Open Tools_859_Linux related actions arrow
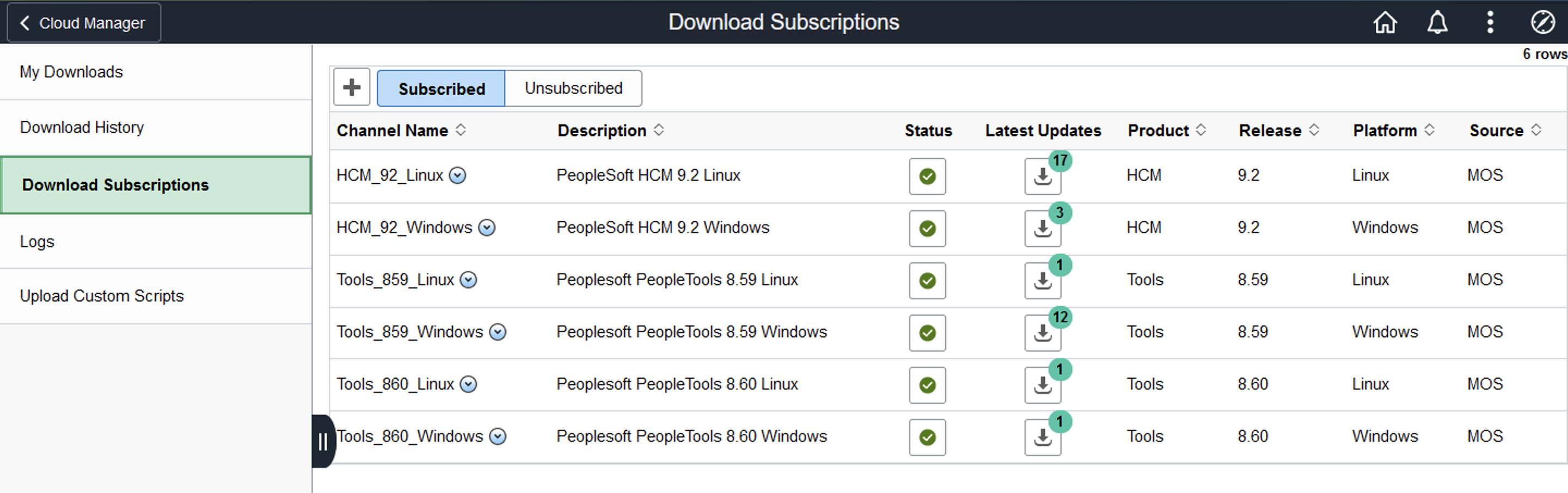1568x493 pixels. 468,280
